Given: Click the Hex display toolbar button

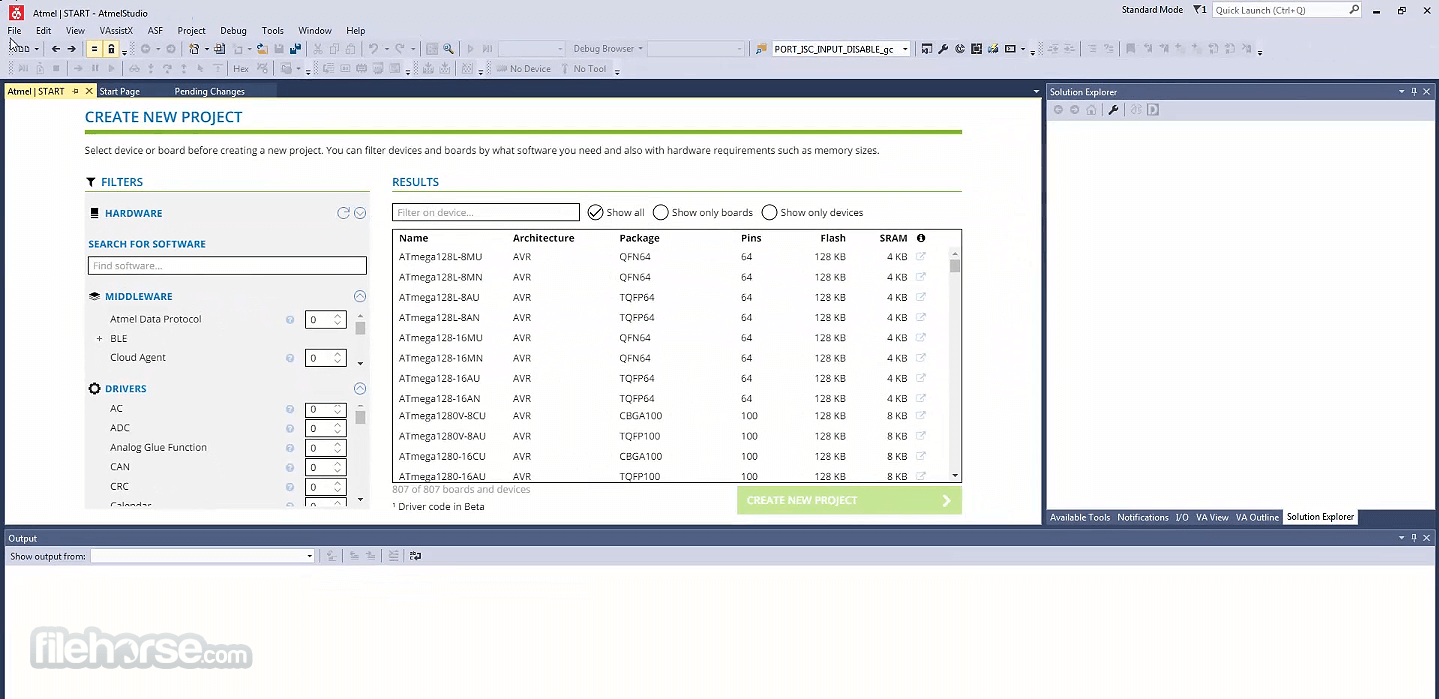Looking at the screenshot, I should [x=241, y=69].
